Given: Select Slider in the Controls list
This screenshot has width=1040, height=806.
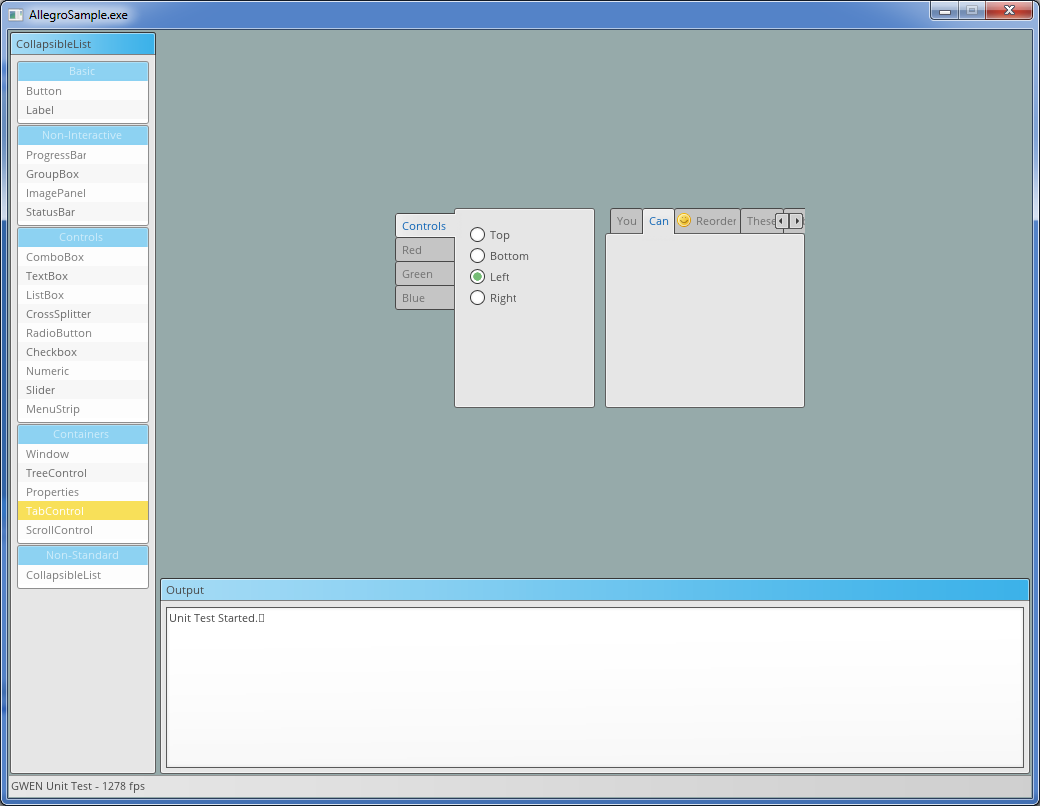Looking at the screenshot, I should coord(41,390).
